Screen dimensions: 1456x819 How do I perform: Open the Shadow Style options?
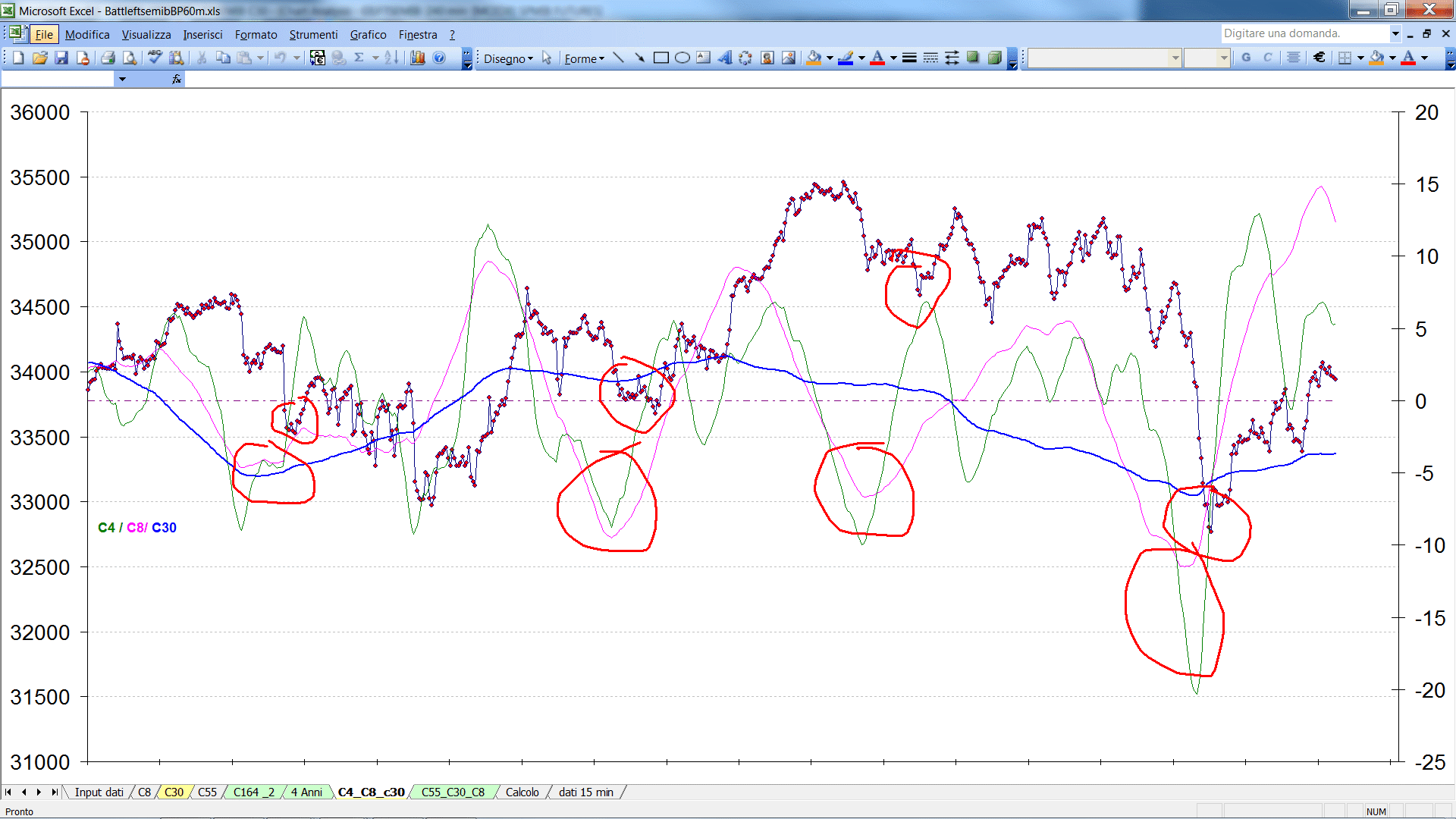973,58
